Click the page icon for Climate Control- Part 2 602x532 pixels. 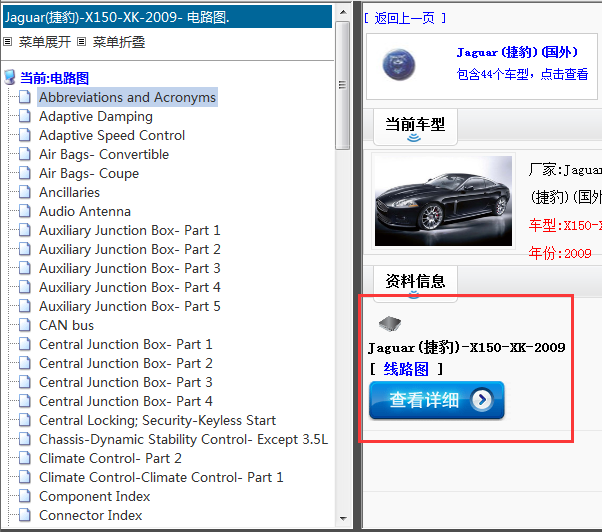pos(25,458)
